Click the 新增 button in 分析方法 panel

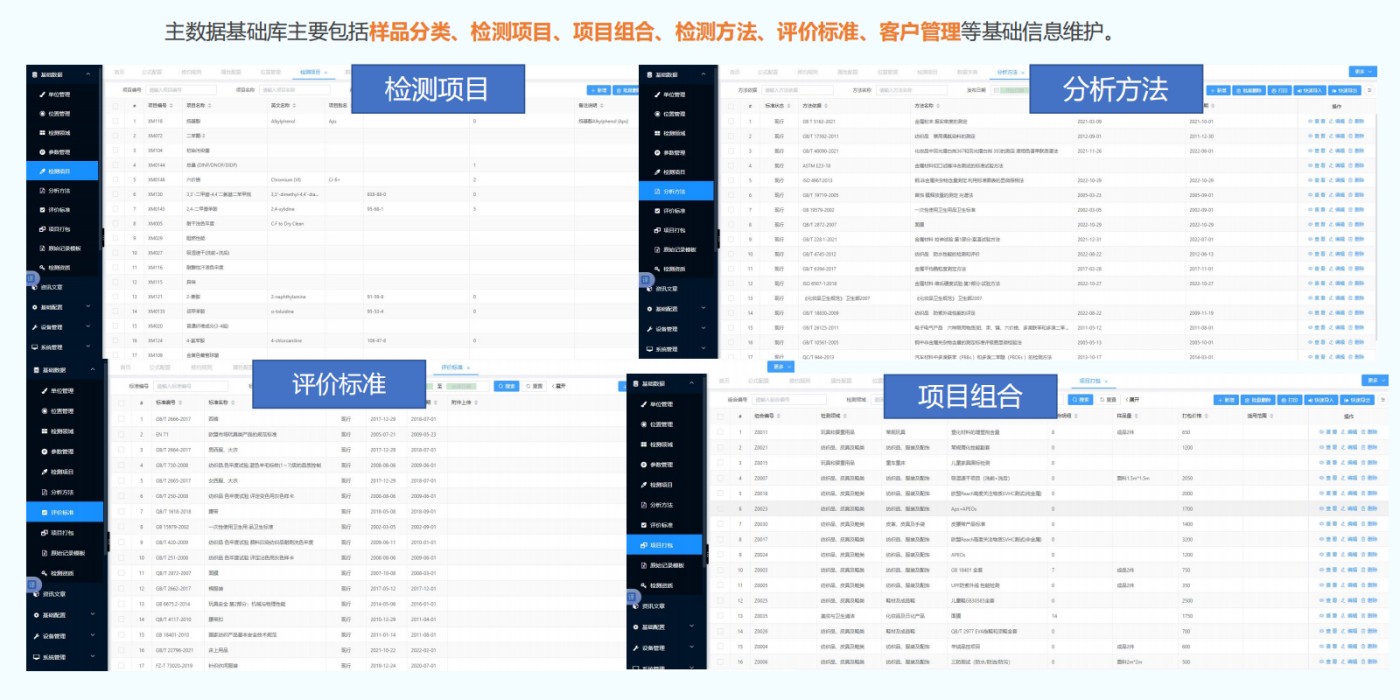click(1216, 90)
